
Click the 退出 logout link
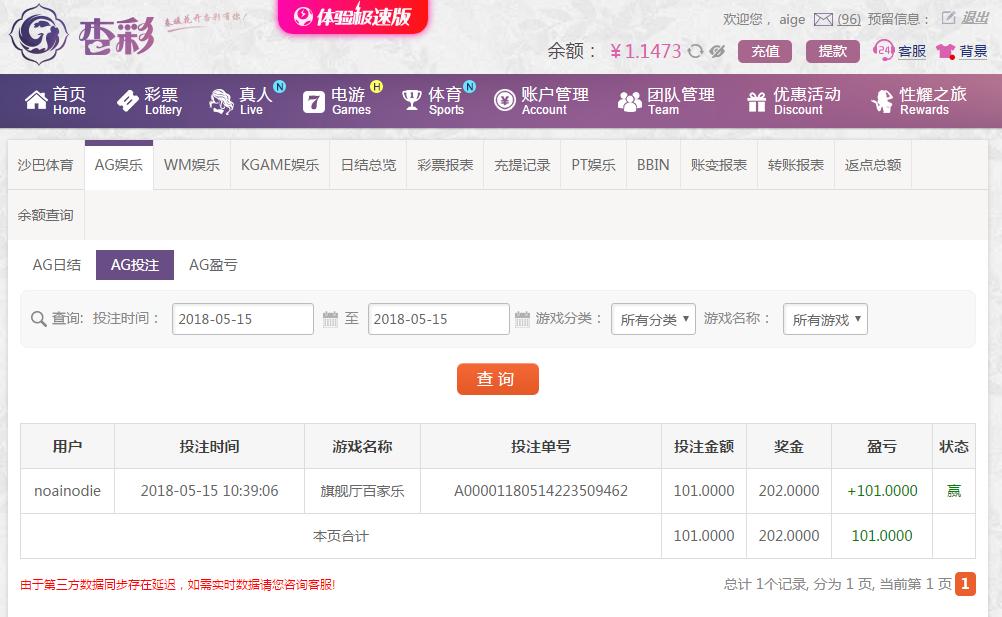point(975,18)
